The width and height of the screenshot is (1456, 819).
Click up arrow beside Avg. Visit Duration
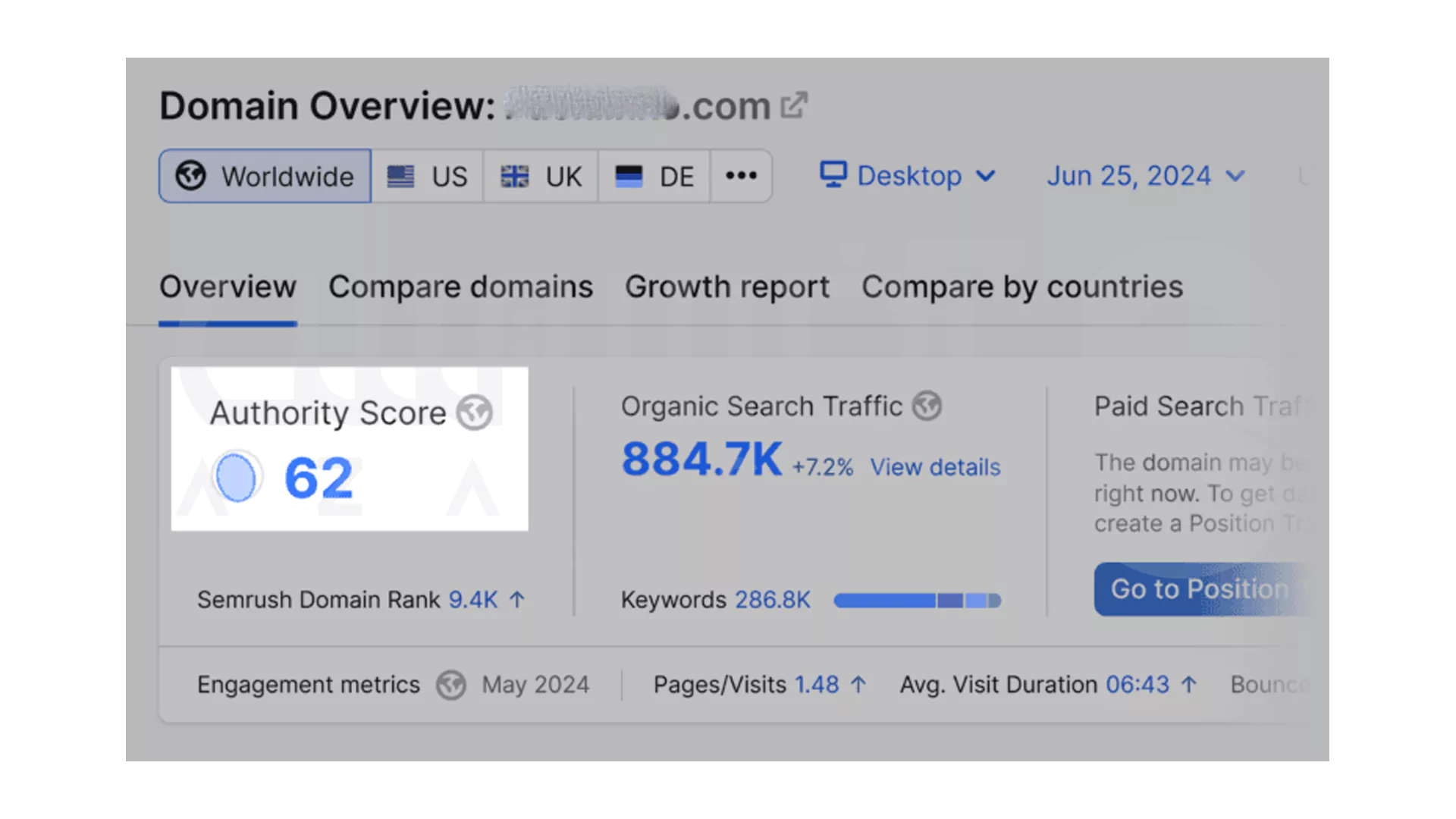(x=1189, y=685)
